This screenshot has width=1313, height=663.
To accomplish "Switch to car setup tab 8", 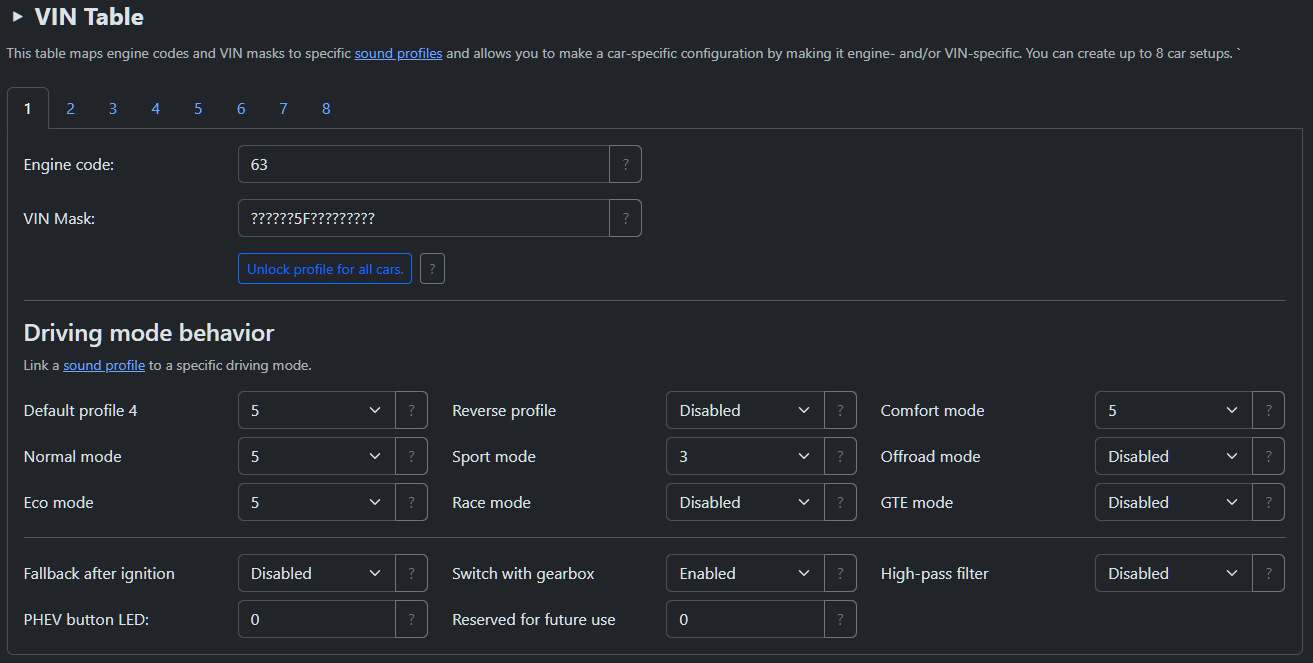I will coord(326,108).
